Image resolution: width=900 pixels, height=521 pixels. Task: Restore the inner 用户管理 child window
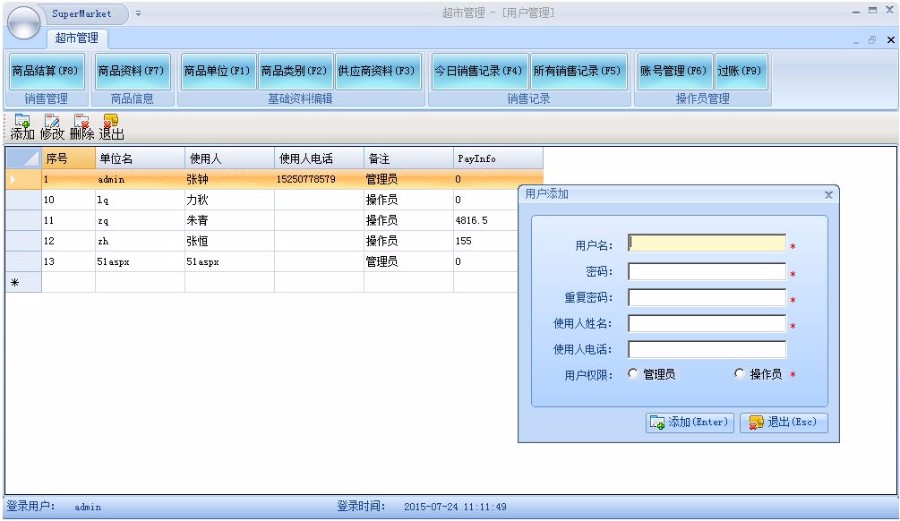tap(872, 40)
